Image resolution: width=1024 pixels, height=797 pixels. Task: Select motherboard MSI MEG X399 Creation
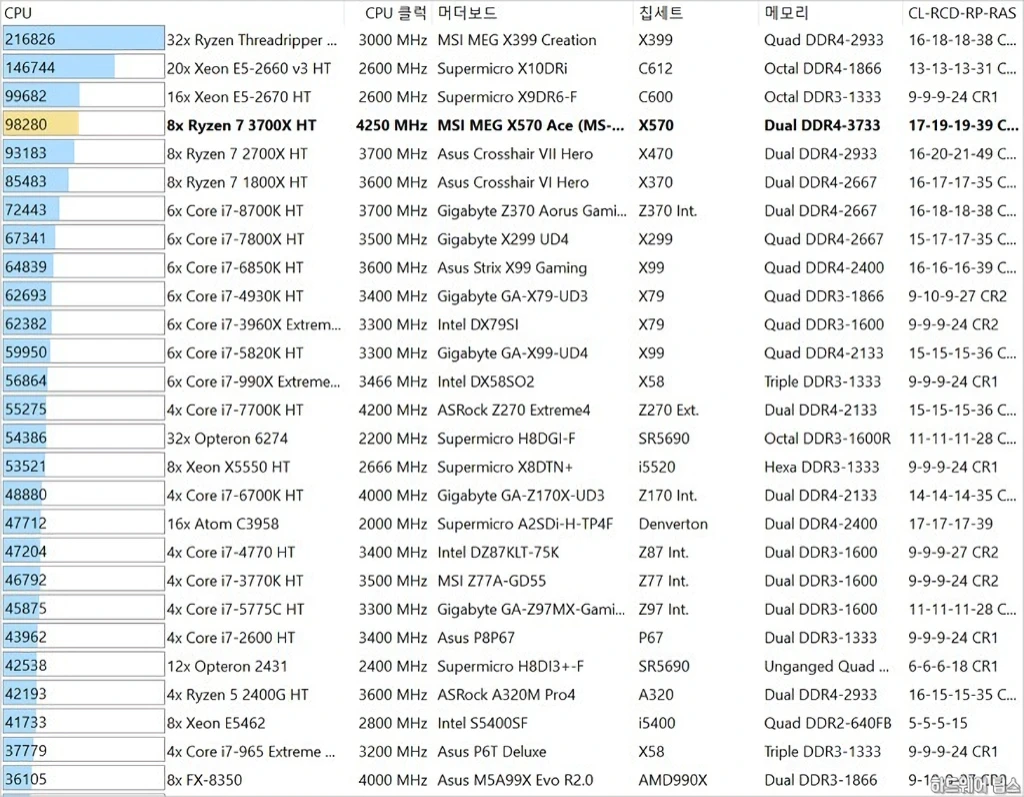click(x=517, y=40)
